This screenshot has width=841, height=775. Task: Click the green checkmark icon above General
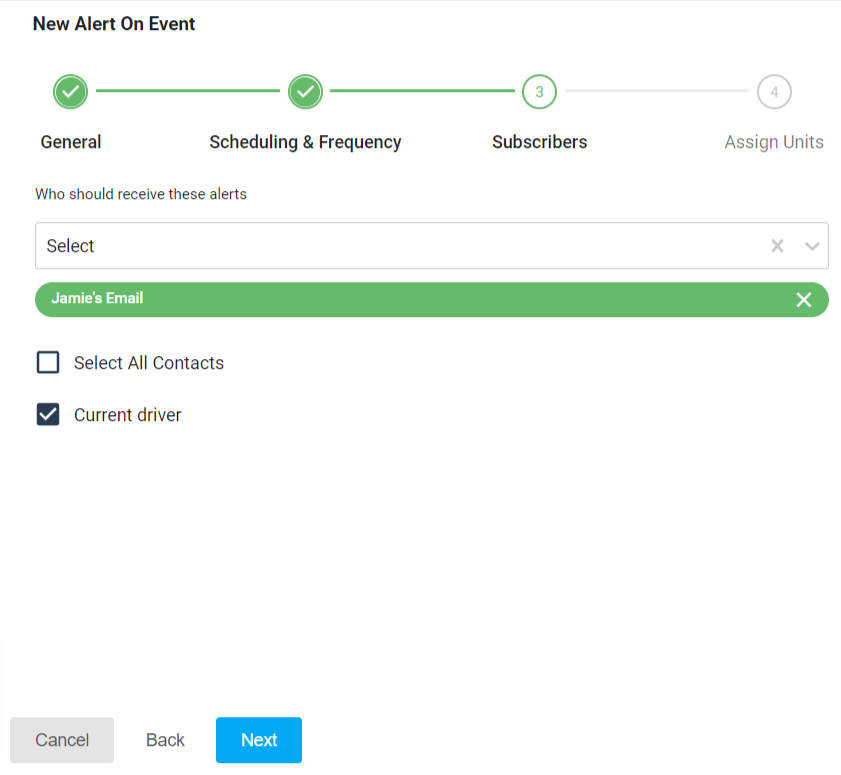(70, 91)
